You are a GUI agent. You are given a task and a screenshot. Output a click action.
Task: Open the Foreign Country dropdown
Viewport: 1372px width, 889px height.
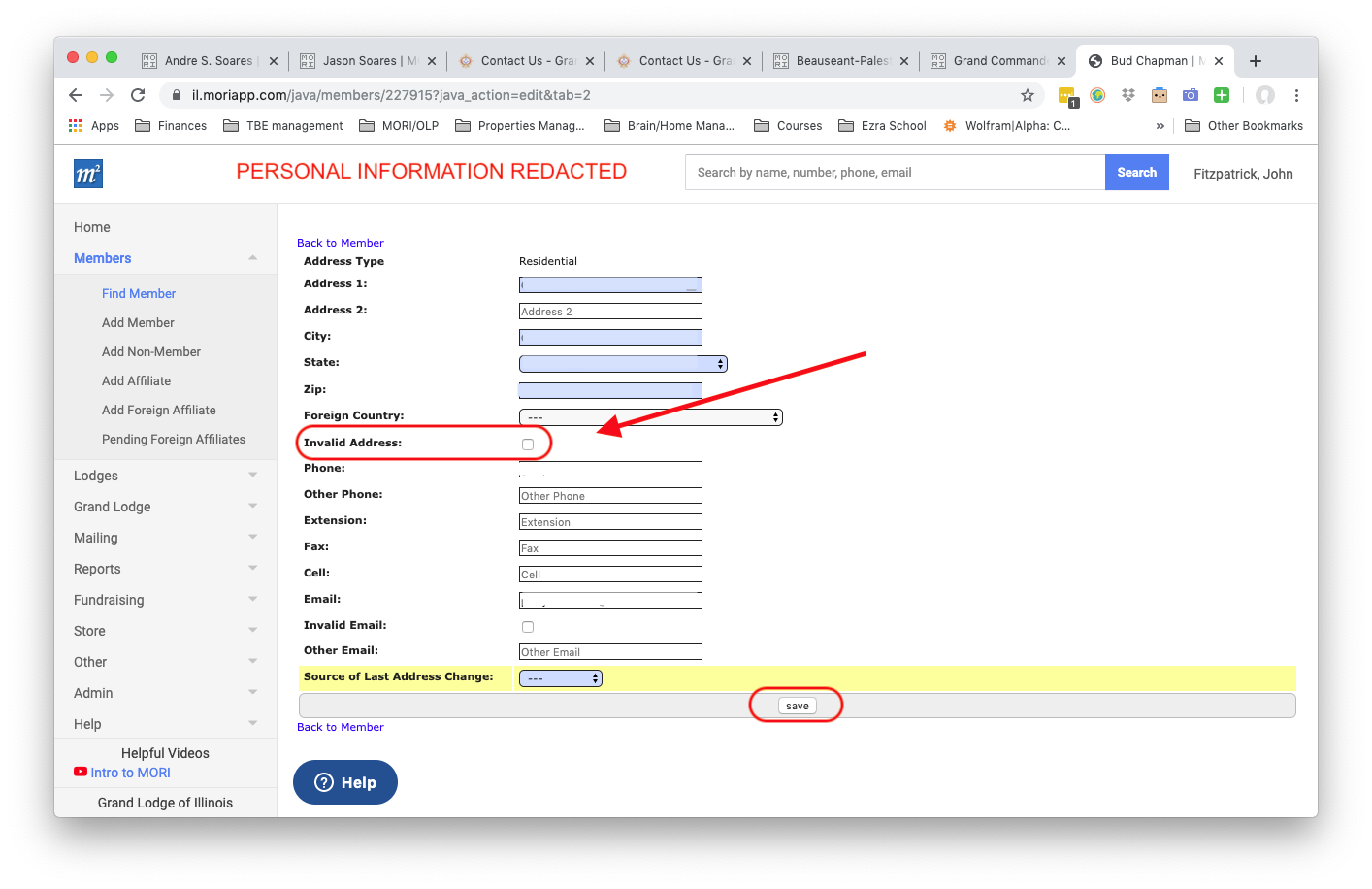[650, 417]
